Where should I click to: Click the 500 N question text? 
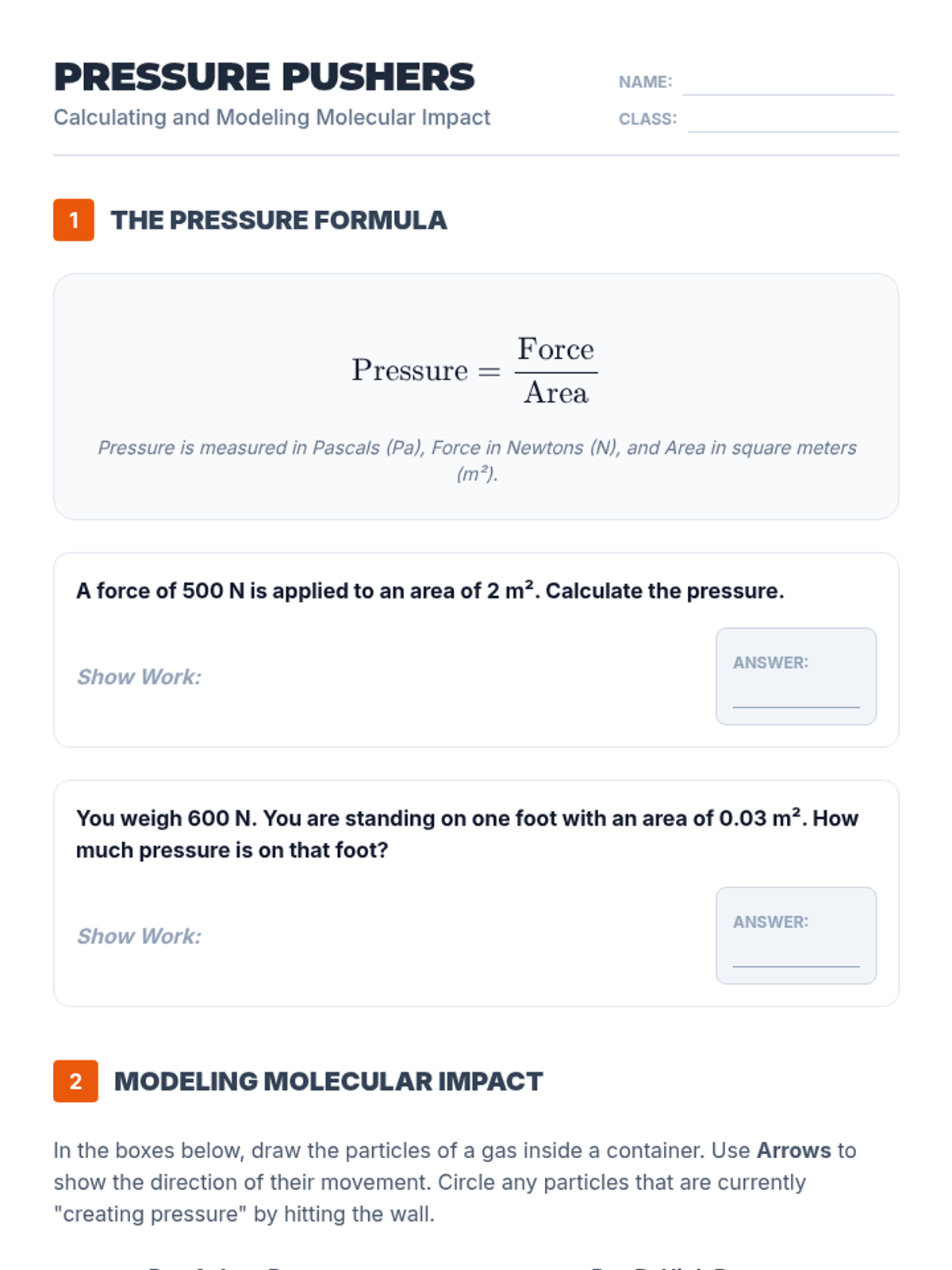(429, 591)
